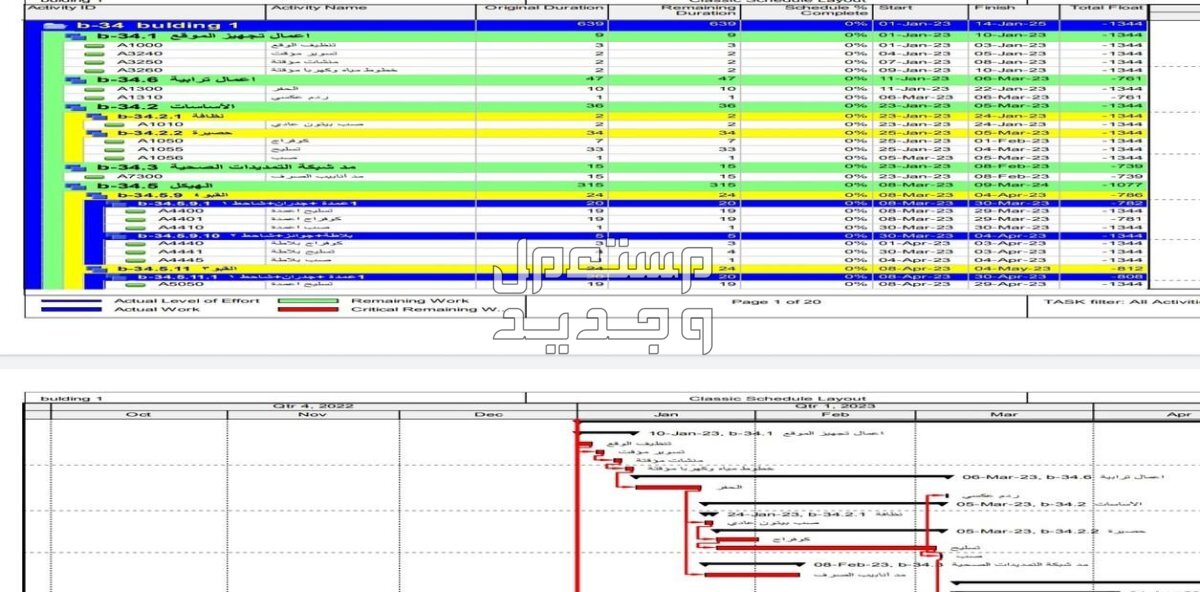Select the A4401 activity ID
This screenshot has height=592, width=1200.
tap(180, 219)
